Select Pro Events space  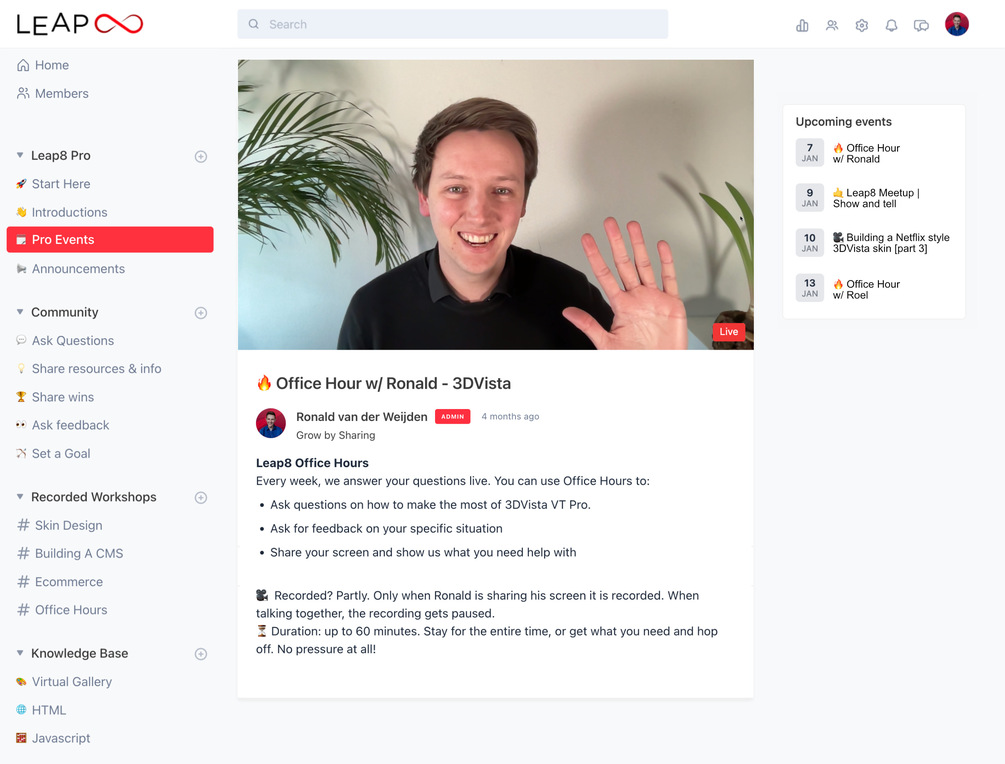click(110, 240)
